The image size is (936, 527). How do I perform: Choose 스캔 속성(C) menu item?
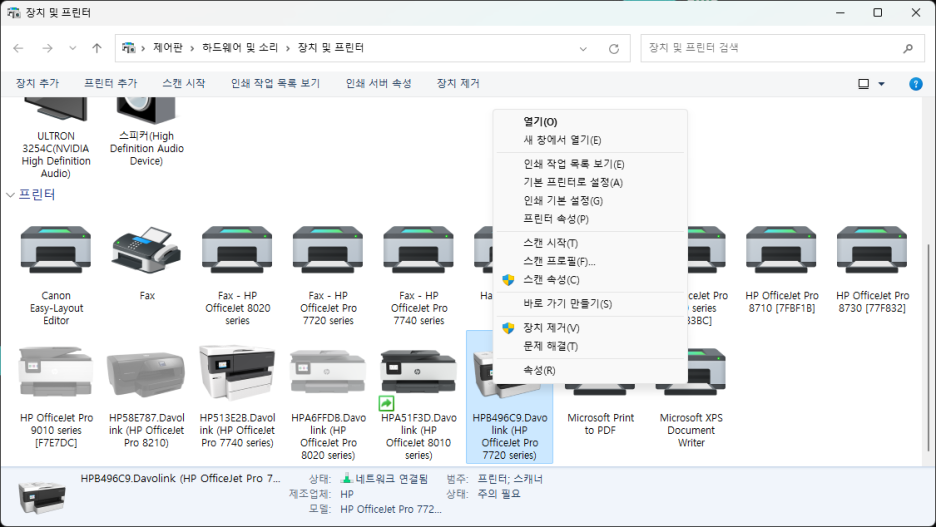point(591,280)
